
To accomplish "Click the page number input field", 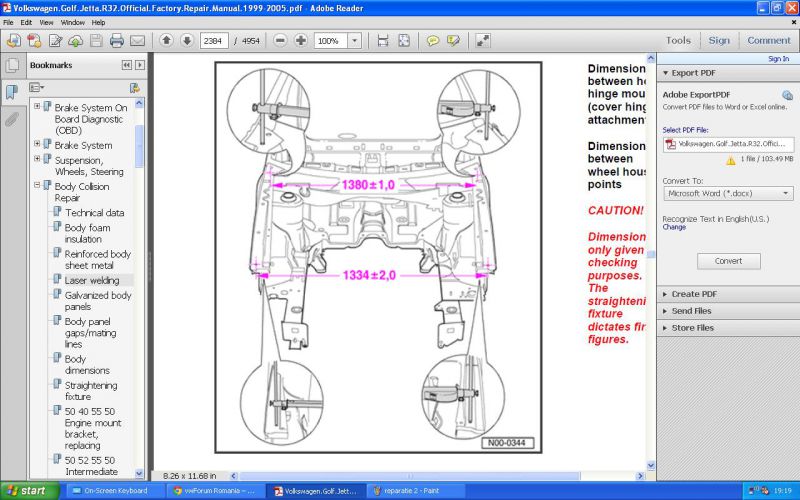I will coord(214,41).
